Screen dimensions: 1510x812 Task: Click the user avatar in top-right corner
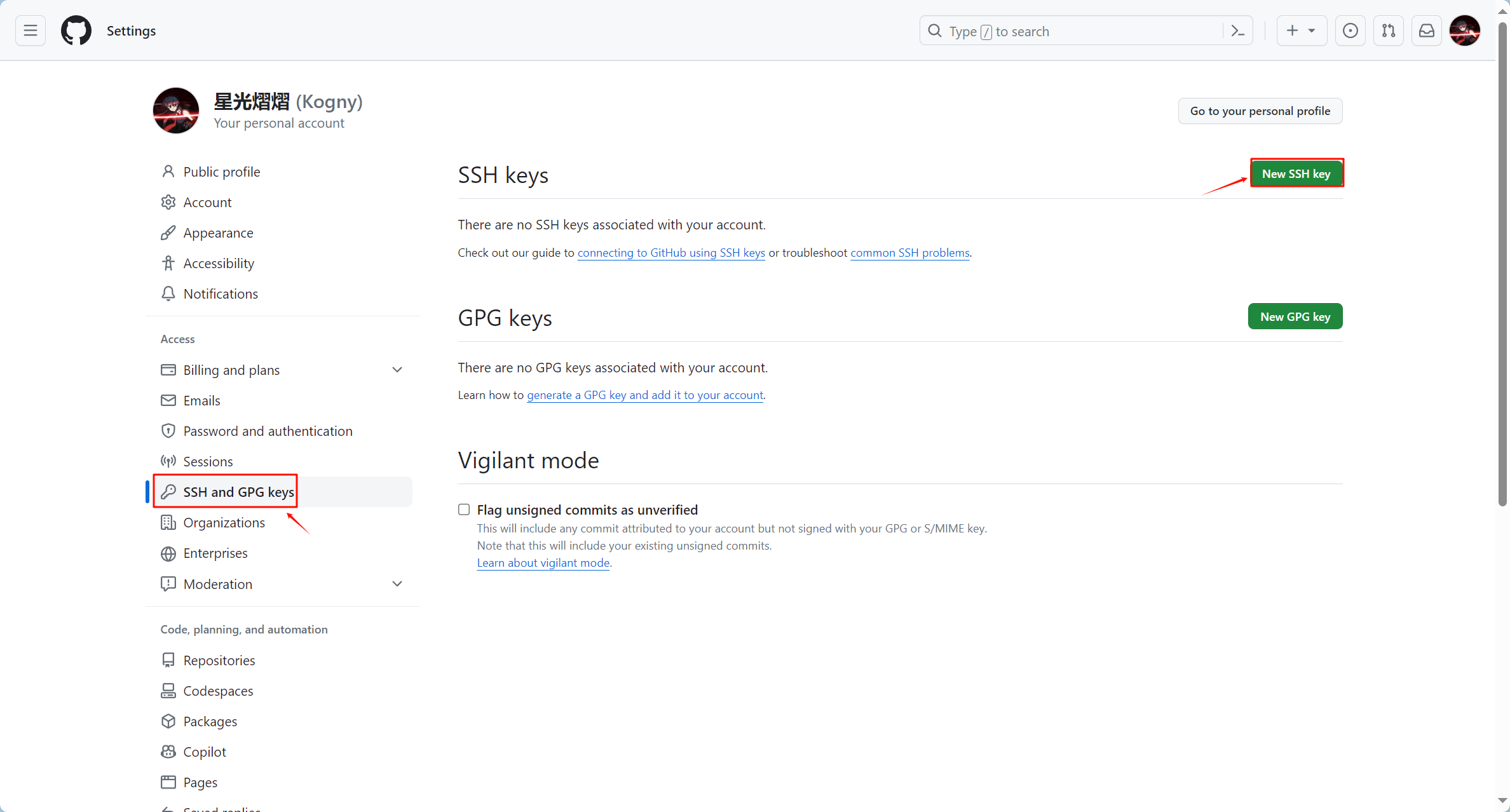pos(1465,30)
